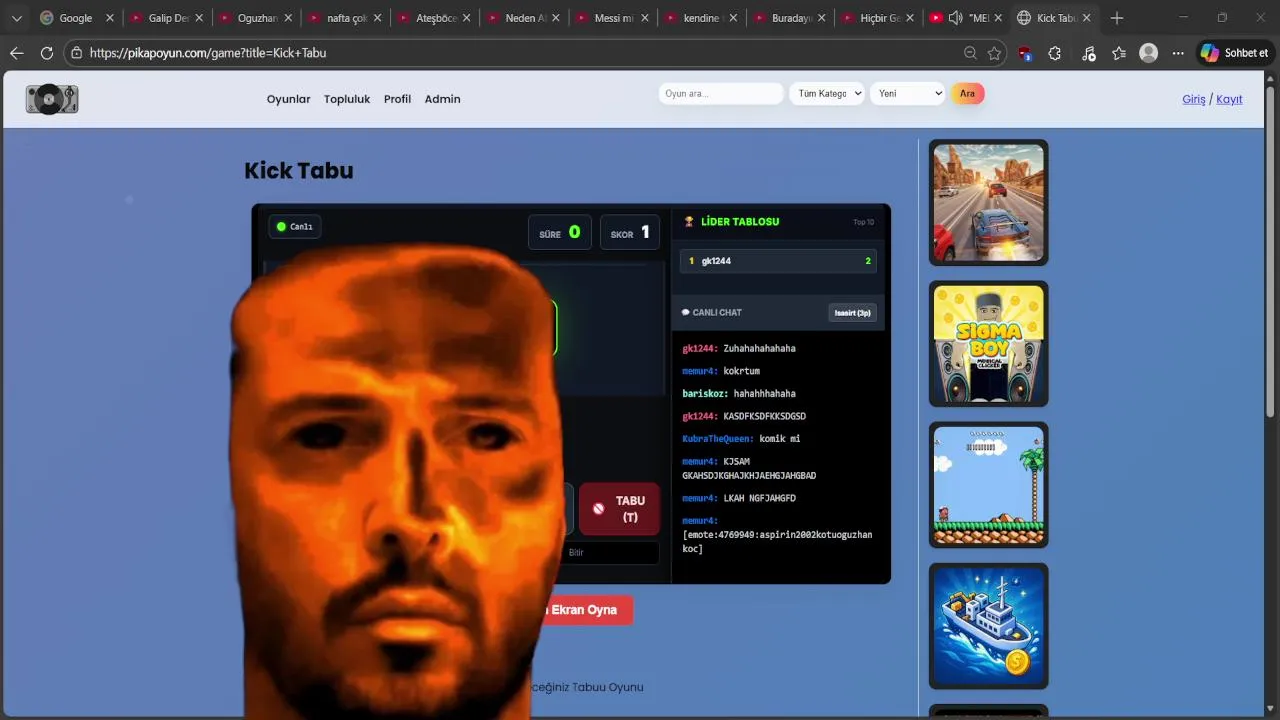Screen dimensions: 1280x720
Task: Open the car racing game thumbnail
Action: (989, 202)
